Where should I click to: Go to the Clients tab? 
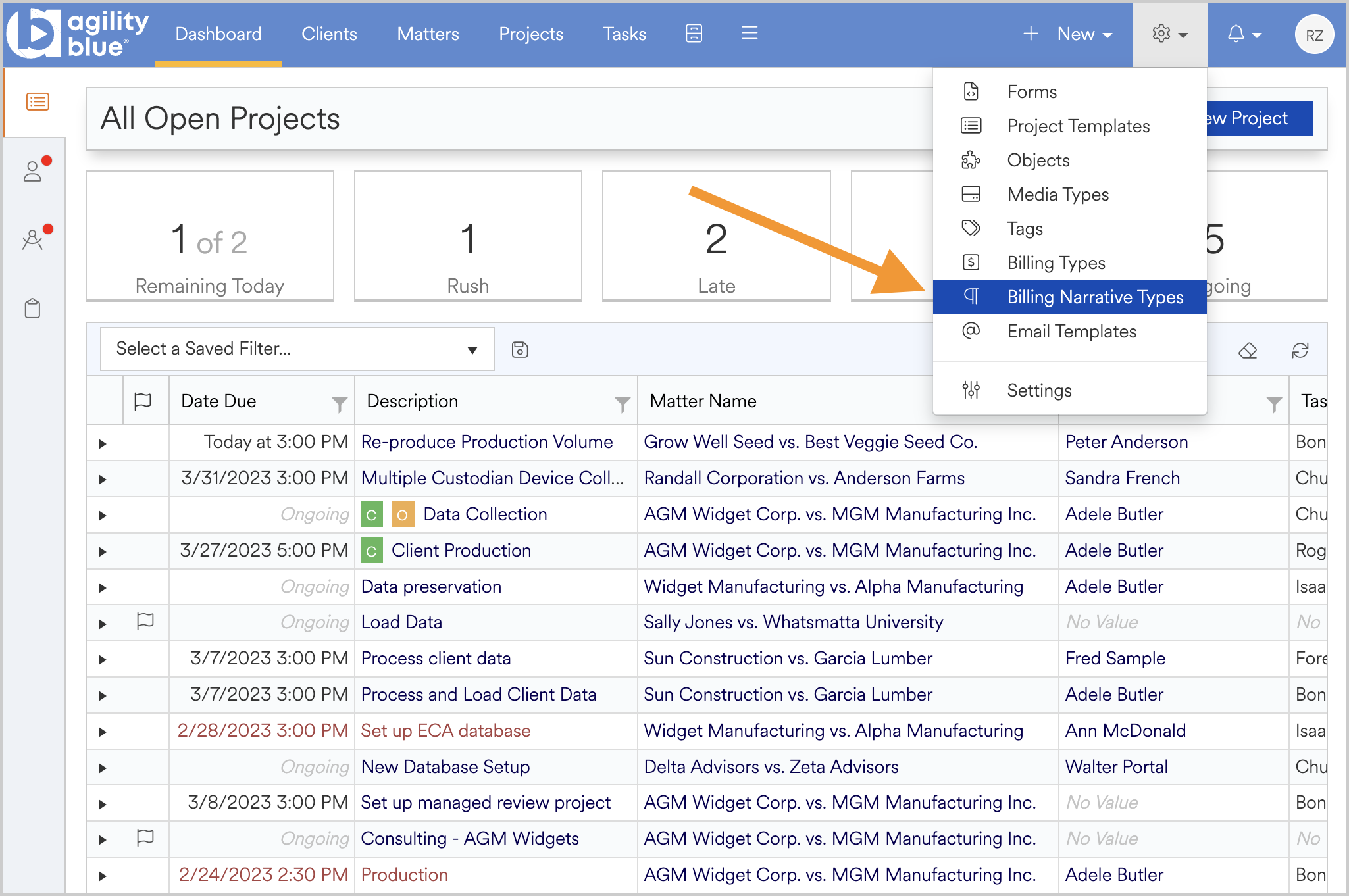[x=329, y=34]
